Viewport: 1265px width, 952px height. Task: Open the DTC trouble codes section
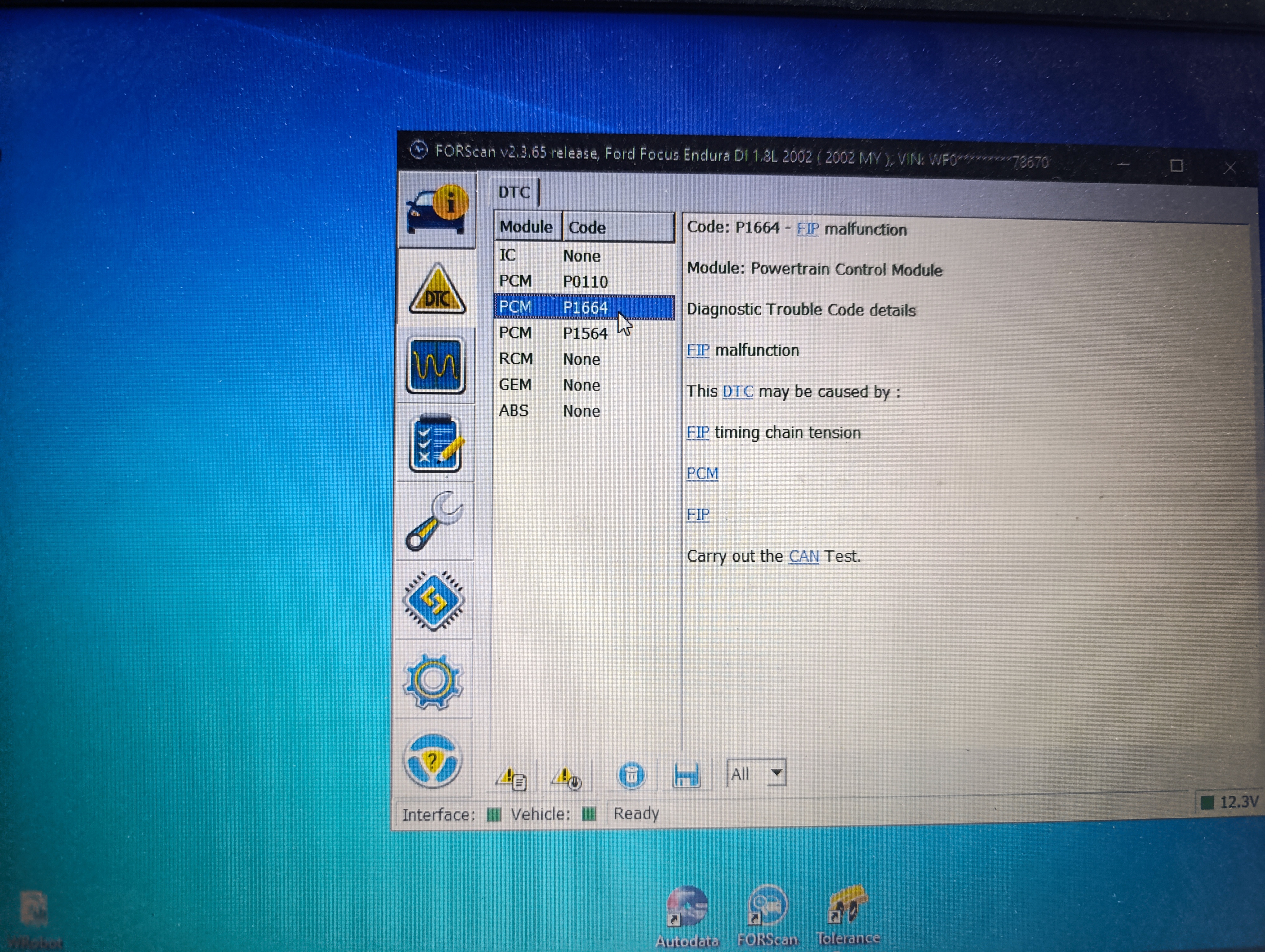click(437, 289)
